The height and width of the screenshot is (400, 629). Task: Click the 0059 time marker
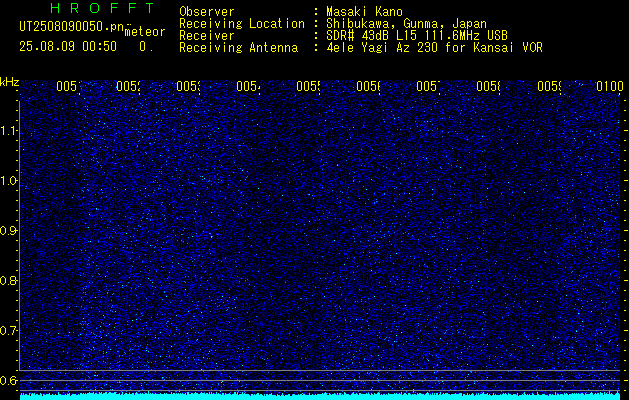pos(549,86)
